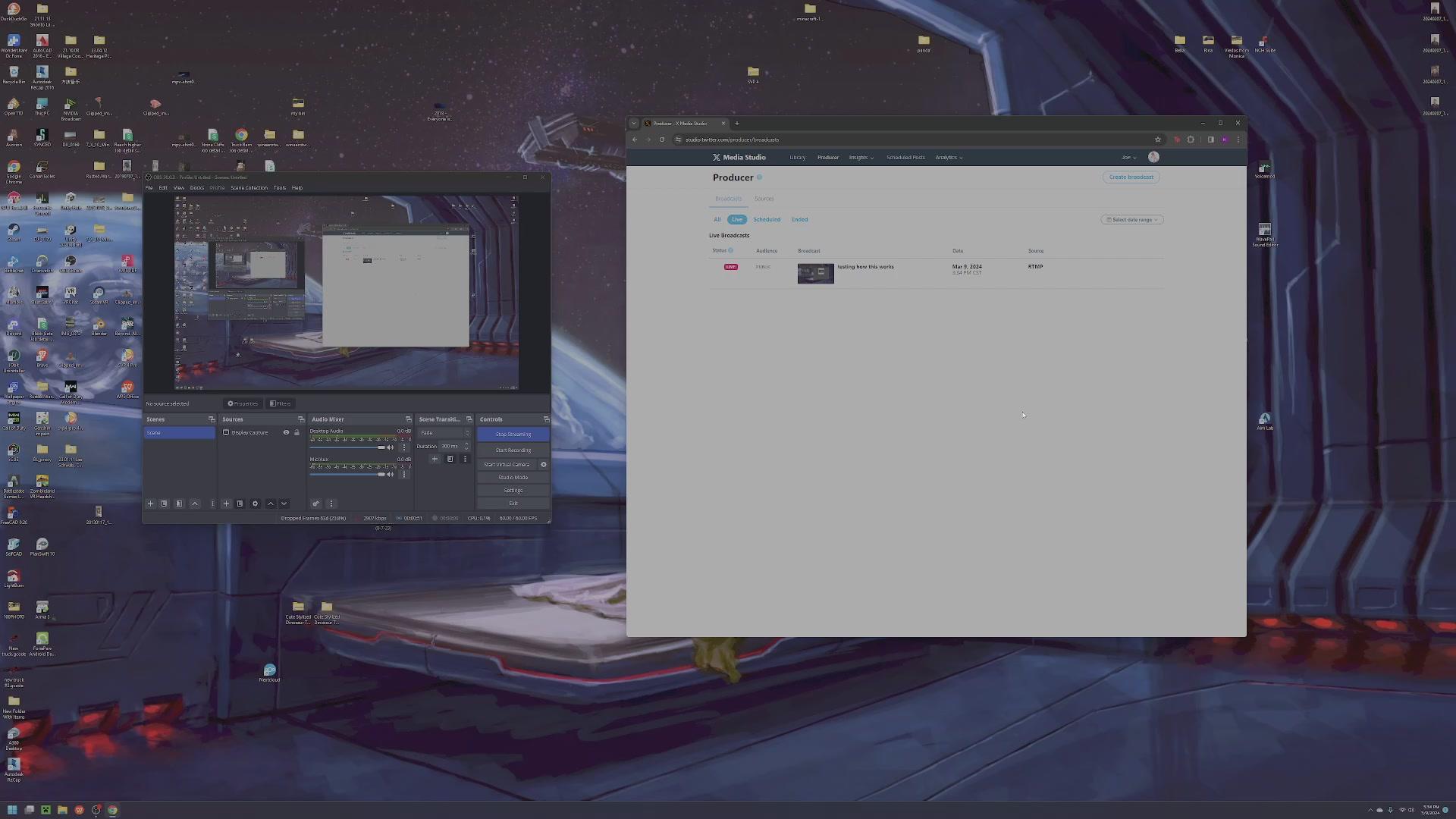Move the selected source down in Sources dock
Viewport: 1456px width, 819px height.
(284, 504)
